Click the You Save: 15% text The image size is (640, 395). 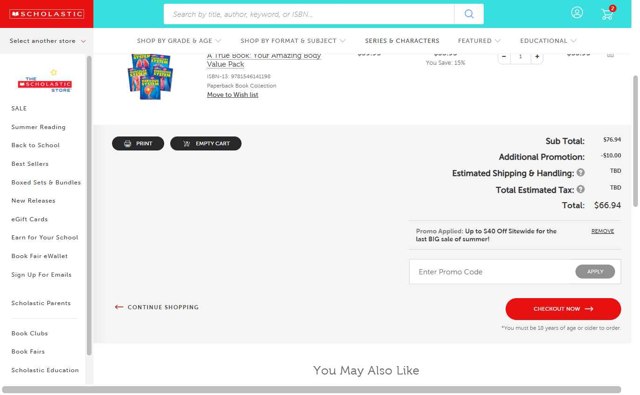[x=445, y=63]
